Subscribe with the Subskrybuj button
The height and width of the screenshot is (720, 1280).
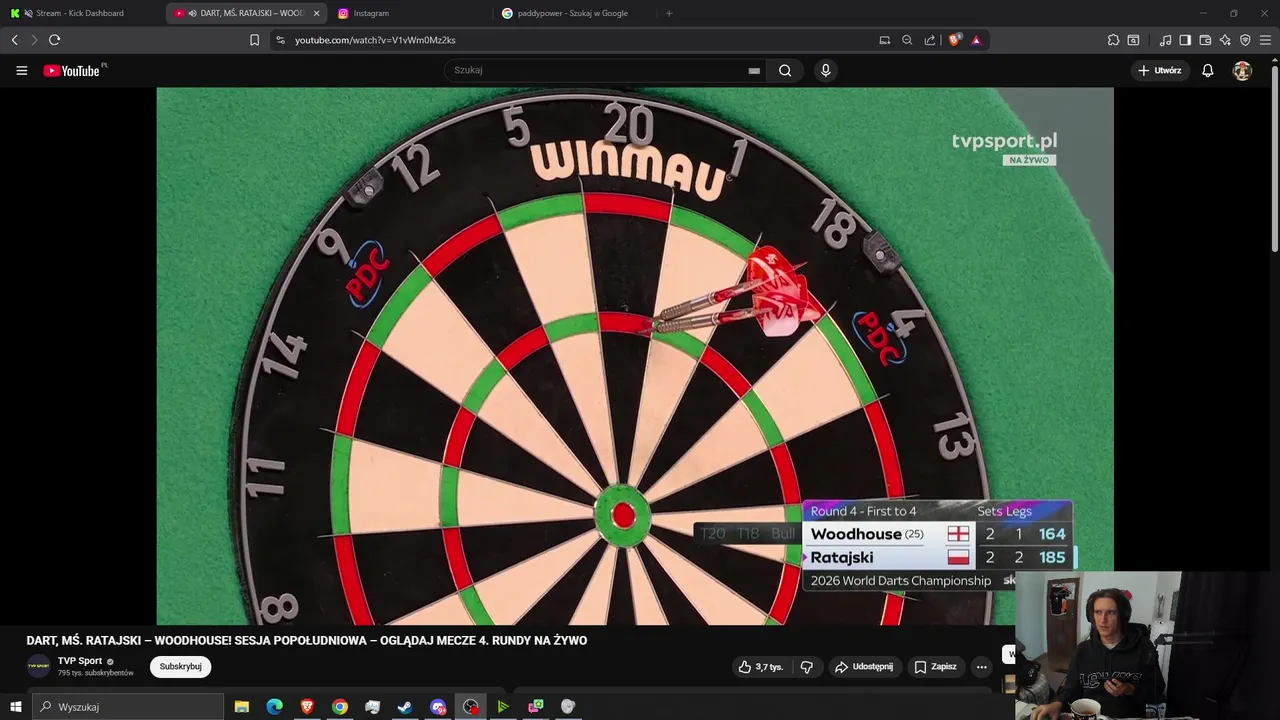point(181,667)
